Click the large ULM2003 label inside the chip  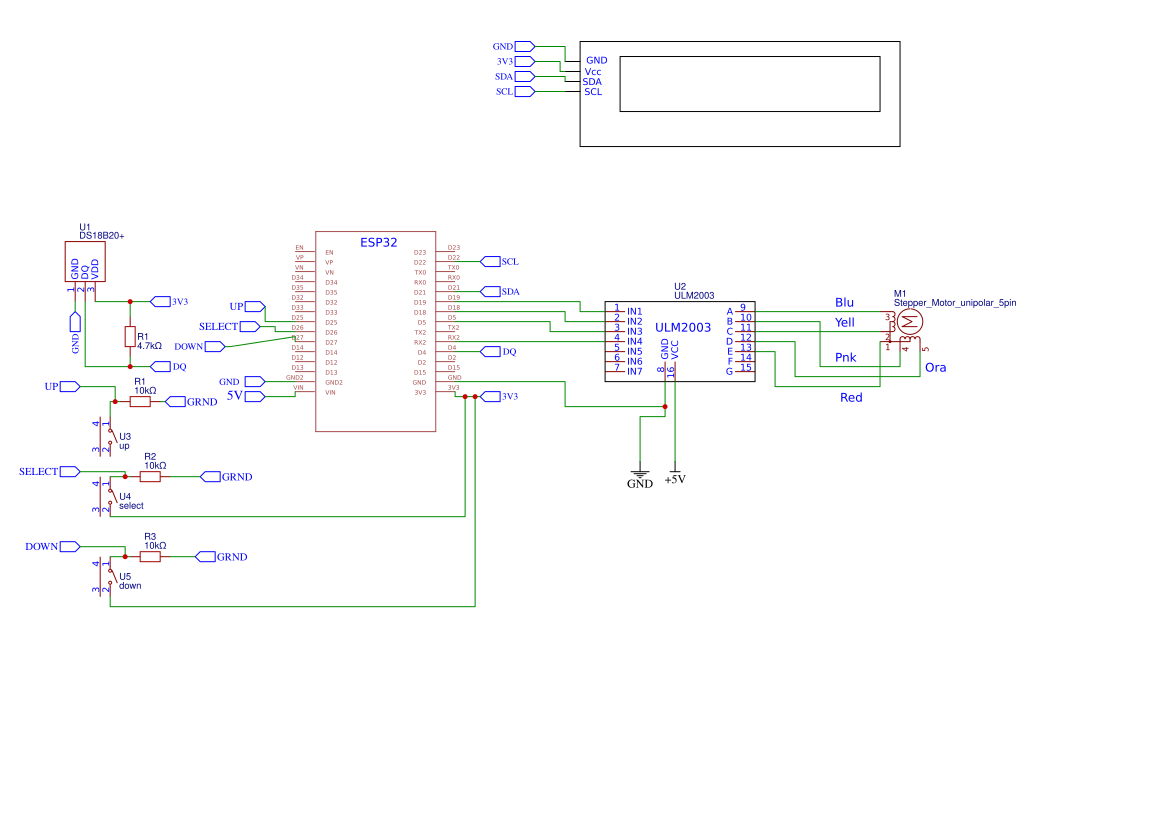coord(683,328)
